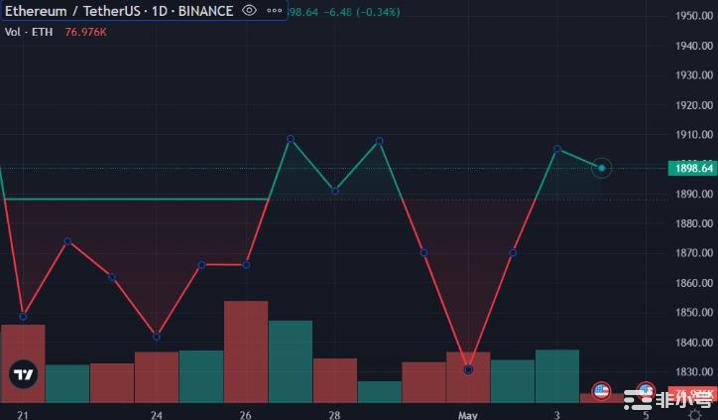
Task: Click the 24 date label on time axis
Action: point(157,413)
